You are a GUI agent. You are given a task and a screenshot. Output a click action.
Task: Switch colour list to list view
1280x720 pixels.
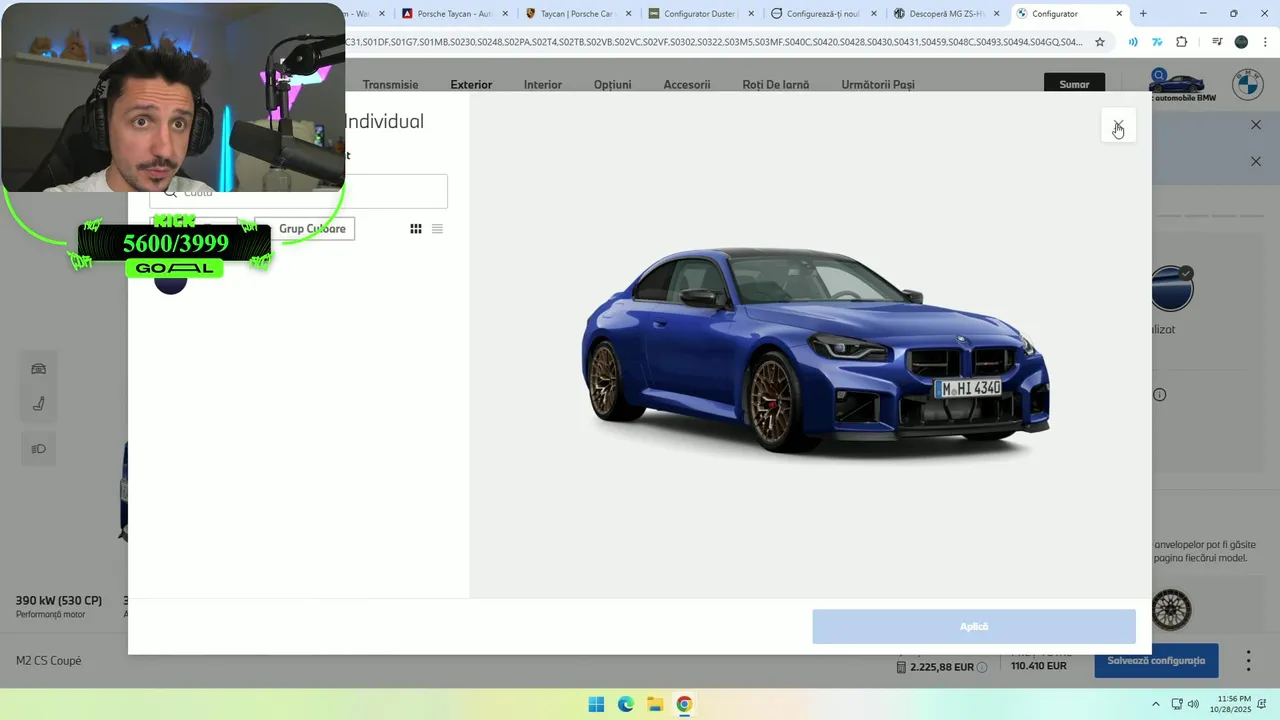(437, 229)
